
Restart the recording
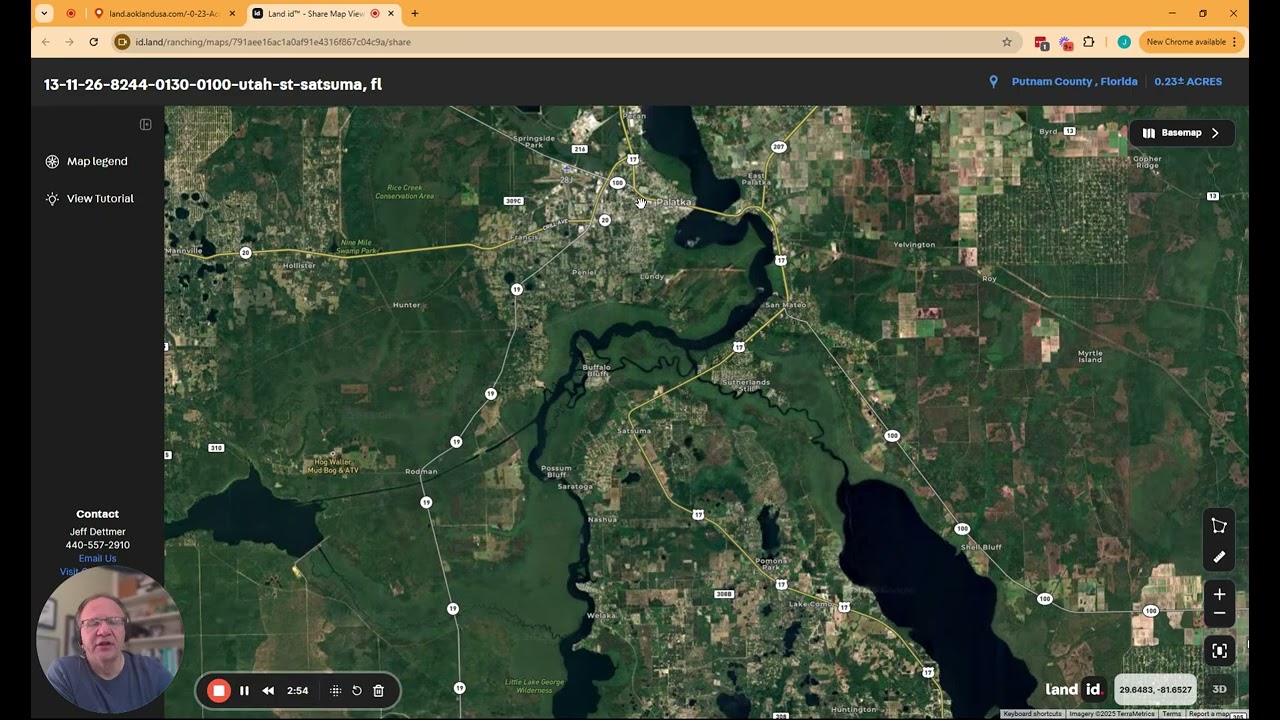click(x=357, y=691)
